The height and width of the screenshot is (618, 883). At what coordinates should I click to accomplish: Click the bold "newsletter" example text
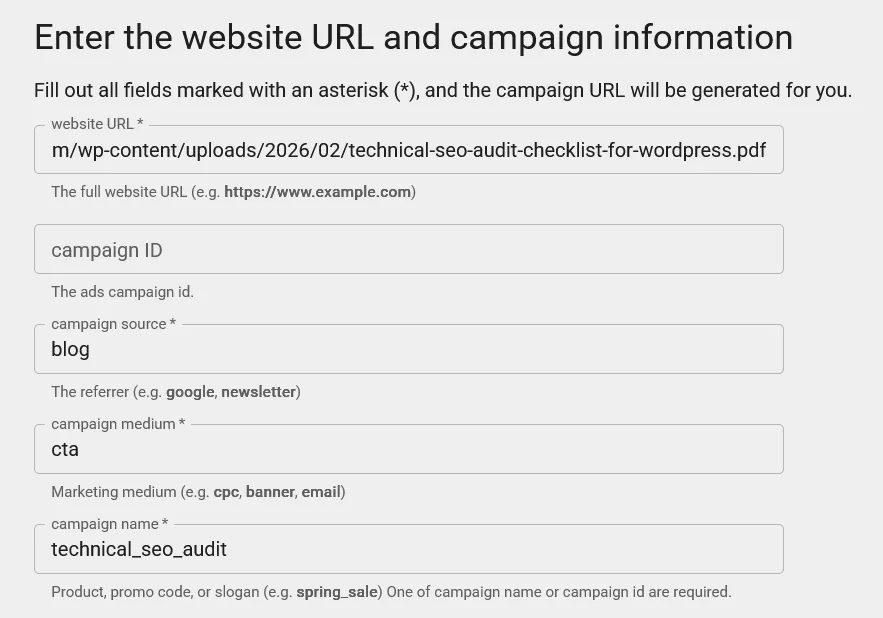(x=258, y=392)
